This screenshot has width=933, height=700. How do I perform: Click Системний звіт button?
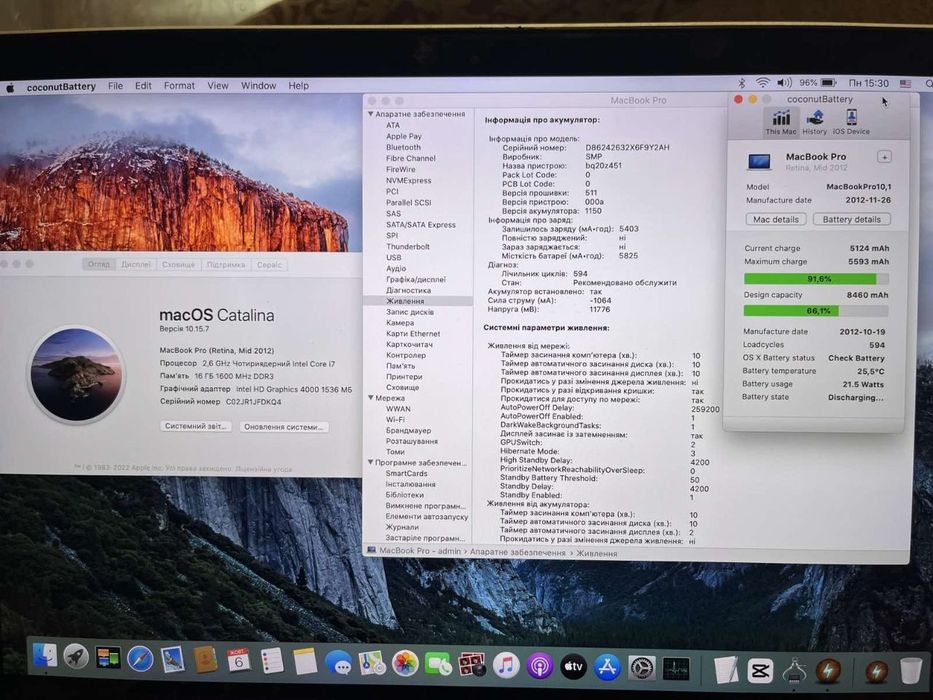pos(196,426)
